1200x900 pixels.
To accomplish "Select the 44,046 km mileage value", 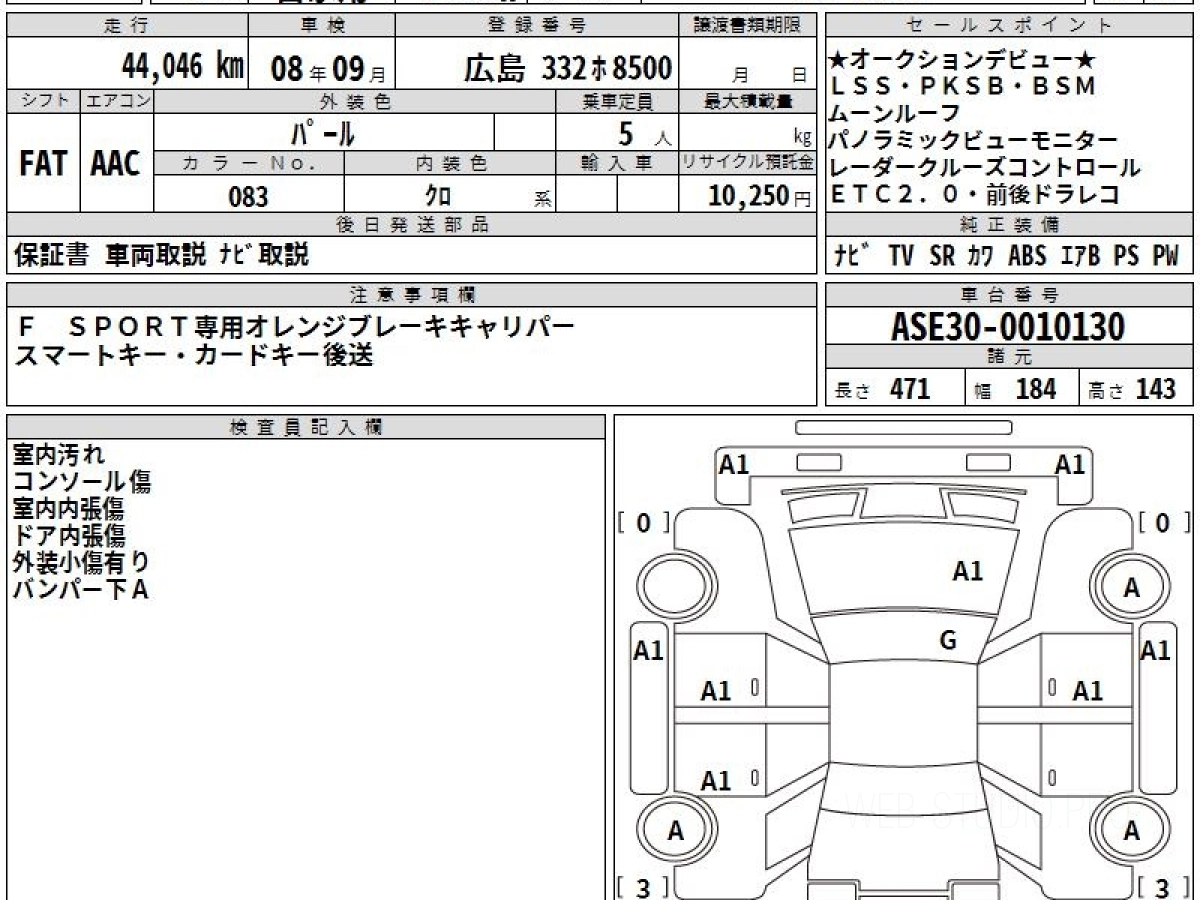I will click(183, 67).
